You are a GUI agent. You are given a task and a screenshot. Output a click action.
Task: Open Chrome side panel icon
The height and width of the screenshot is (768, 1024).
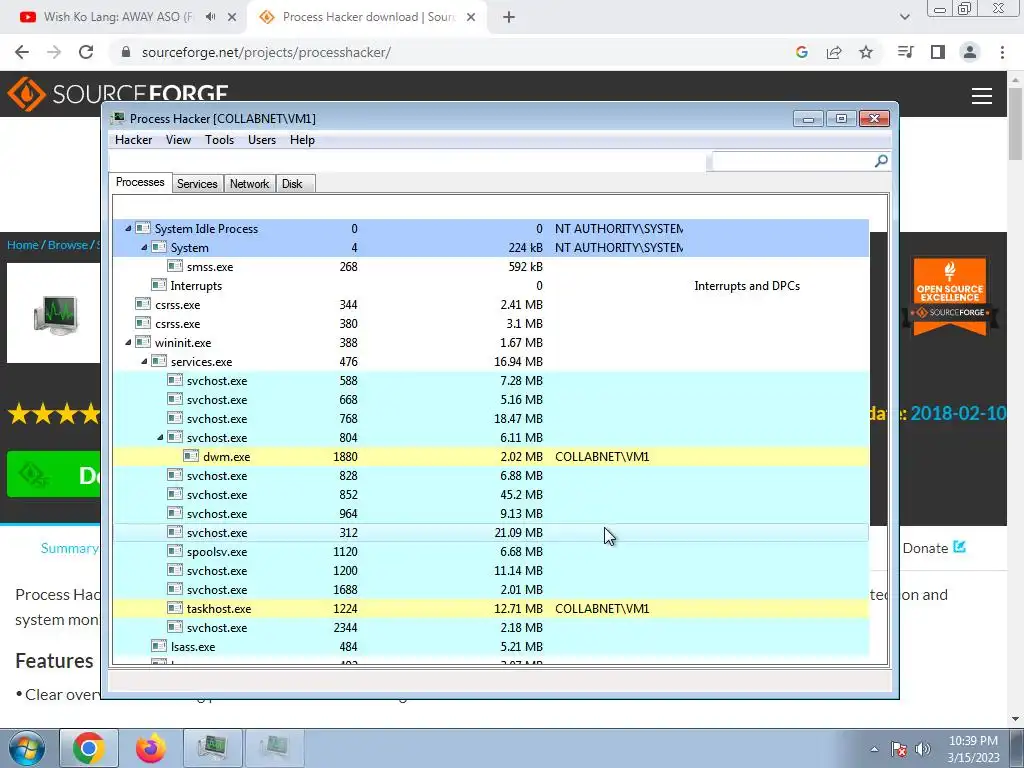pos(938,52)
